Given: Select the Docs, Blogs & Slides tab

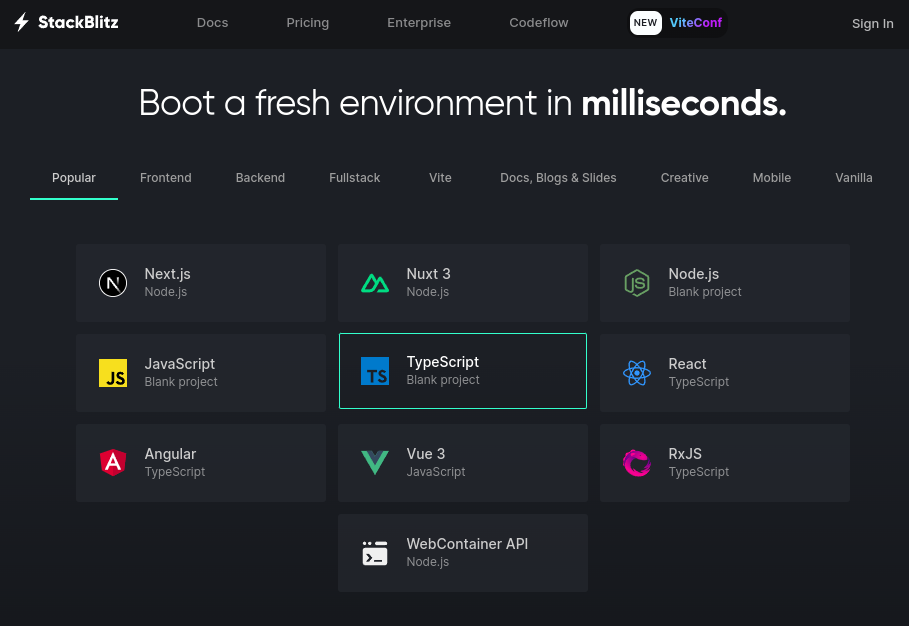Looking at the screenshot, I should (x=558, y=178).
